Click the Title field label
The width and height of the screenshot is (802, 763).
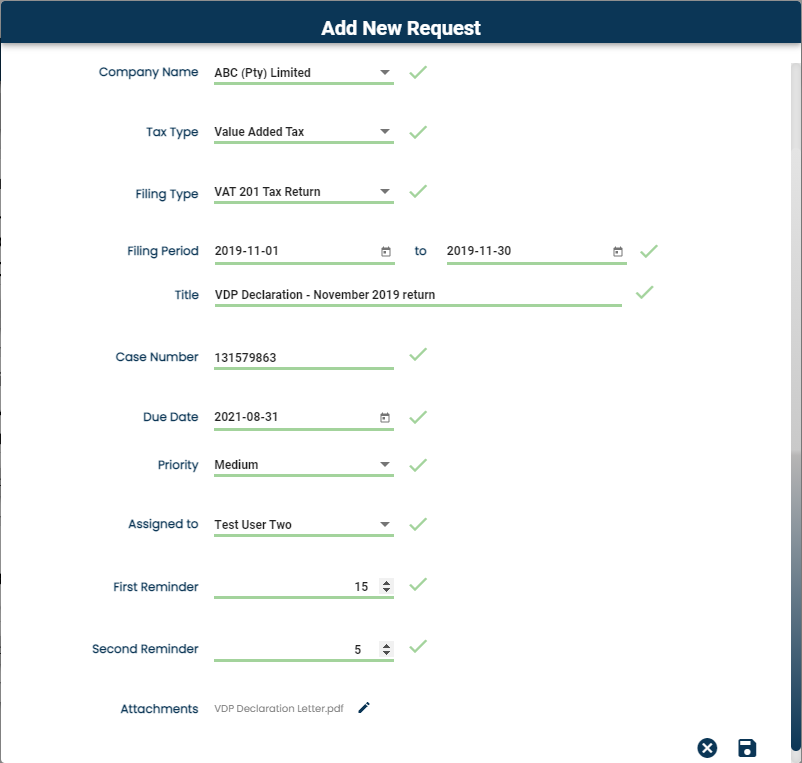click(x=186, y=295)
